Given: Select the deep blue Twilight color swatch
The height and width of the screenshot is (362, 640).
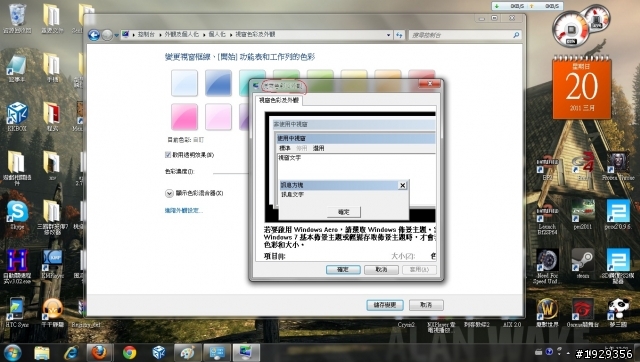Looking at the screenshot, I should click(218, 83).
